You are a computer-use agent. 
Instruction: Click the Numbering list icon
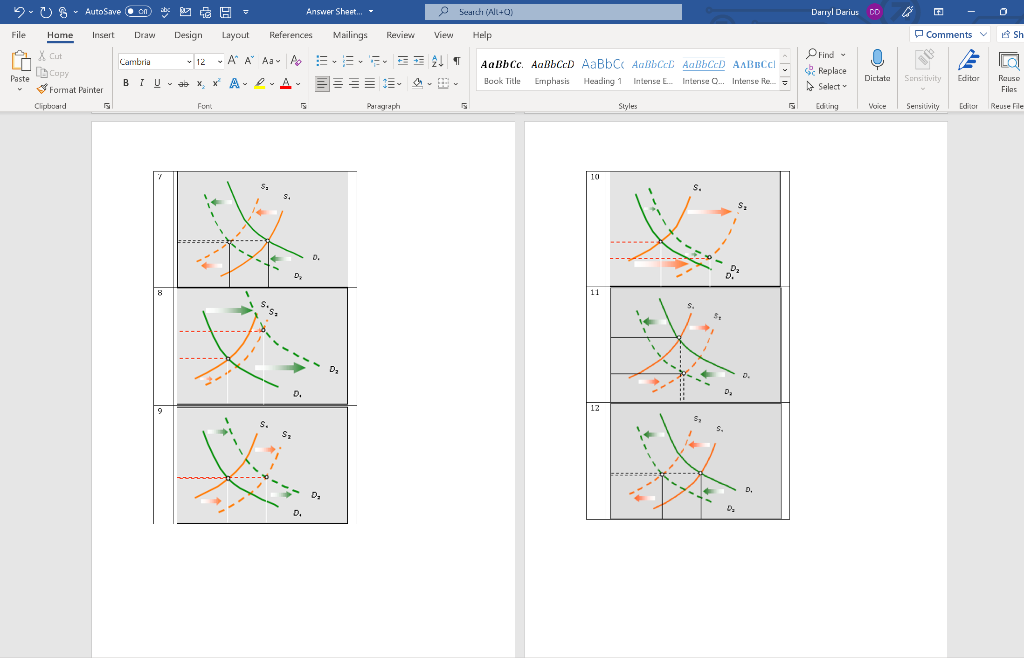348,61
